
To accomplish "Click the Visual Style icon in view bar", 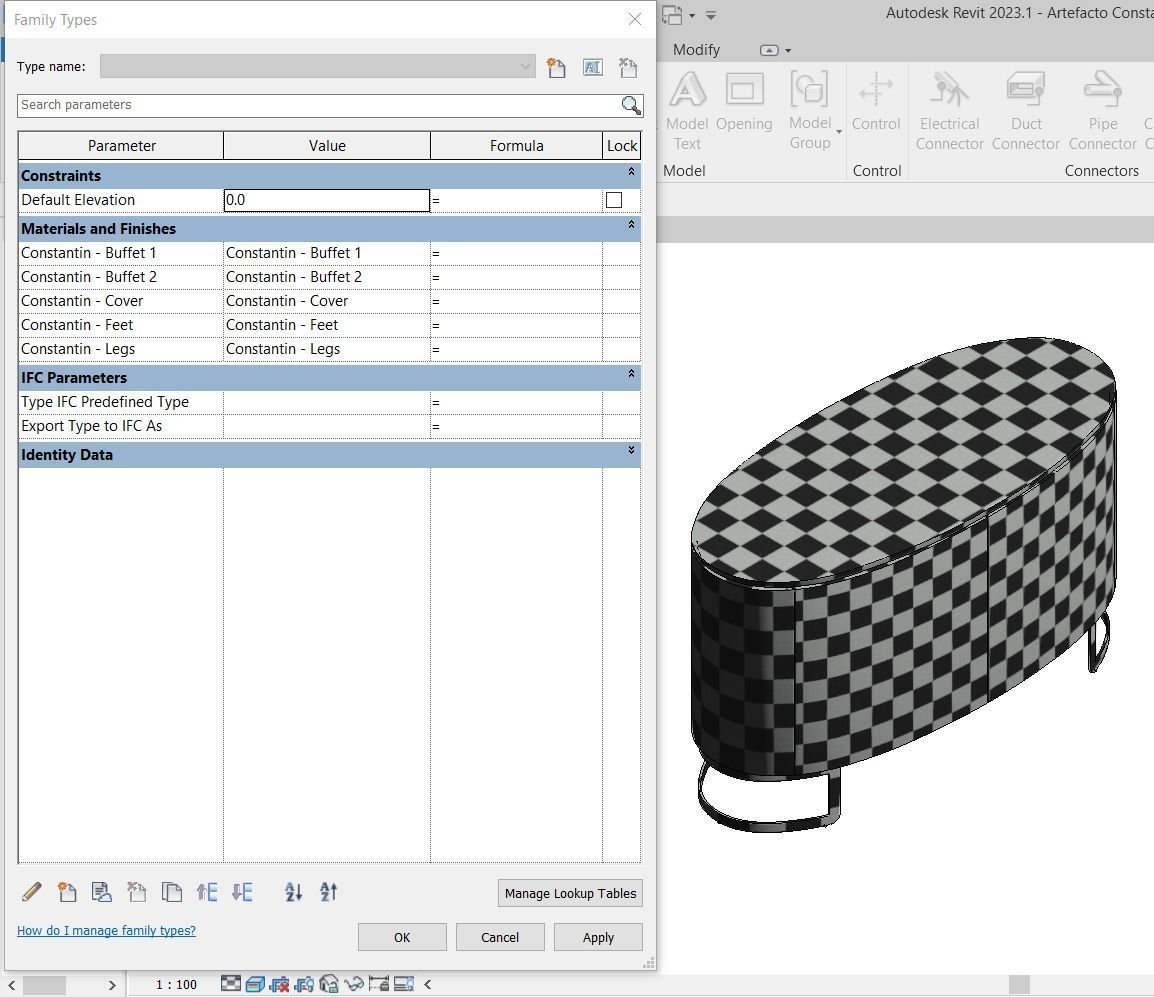I will pos(255,984).
